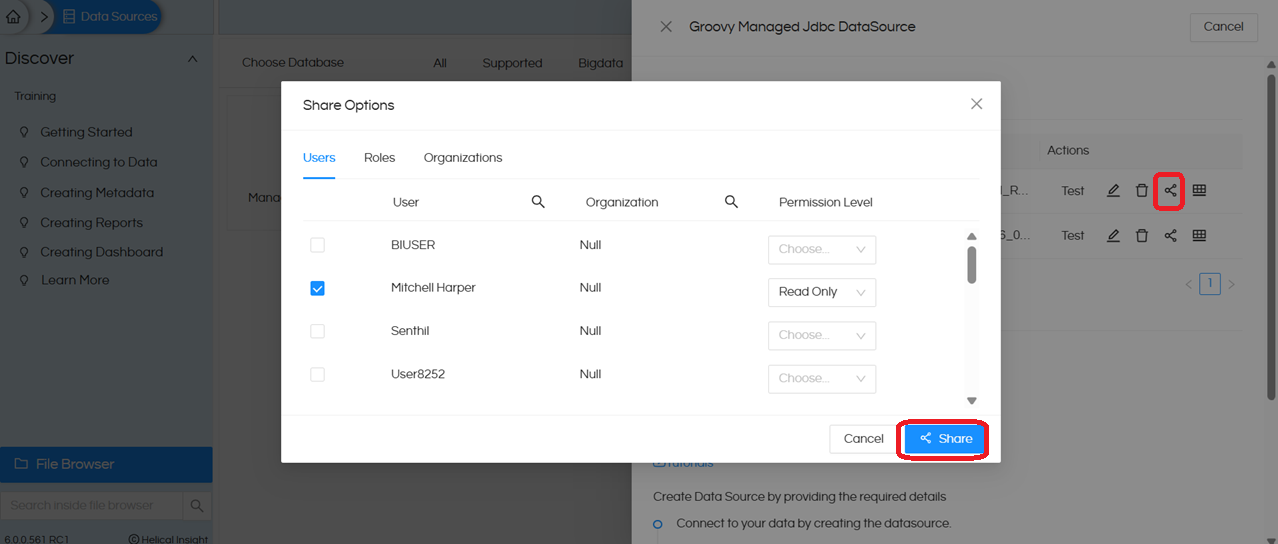Screen dimensions: 1278x544
Task: Close the Share Options dialog with X
Action: 976,104
